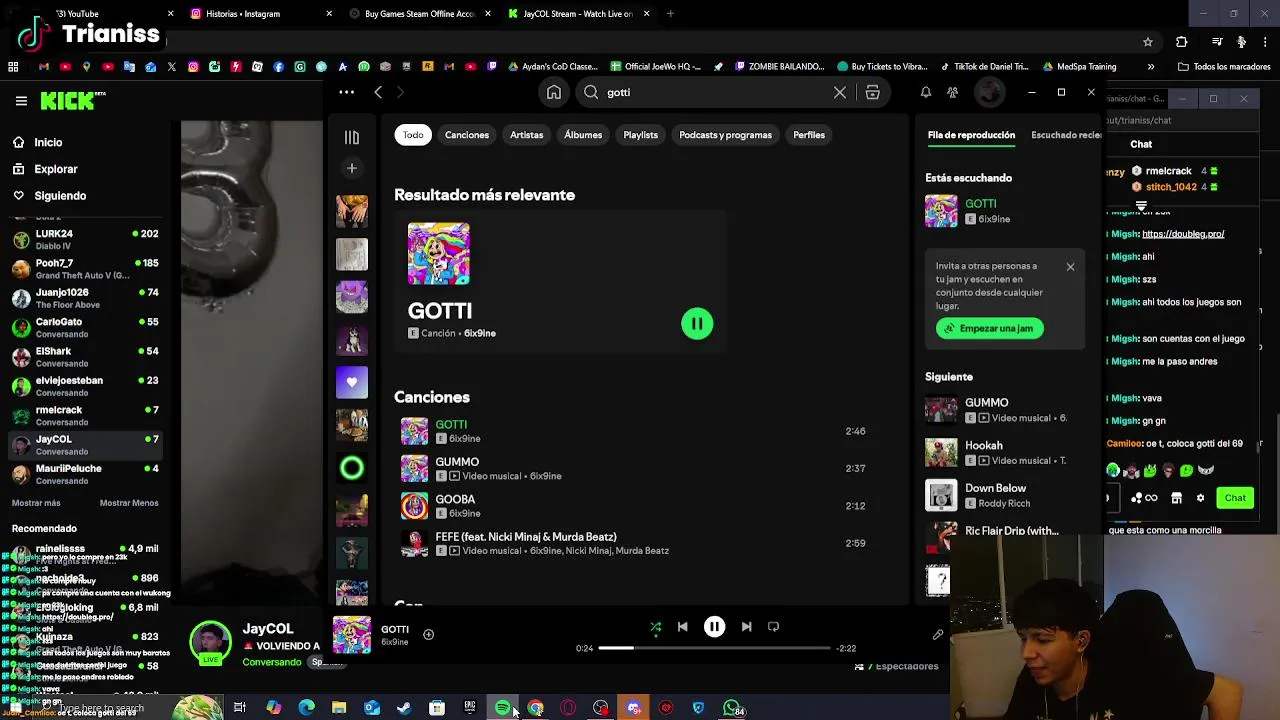
Task: Switch to Fila de reproducción tab
Action: pos(971,135)
